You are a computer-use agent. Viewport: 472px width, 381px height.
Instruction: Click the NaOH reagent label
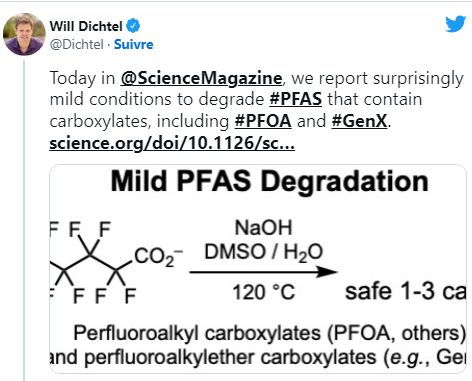tap(263, 228)
